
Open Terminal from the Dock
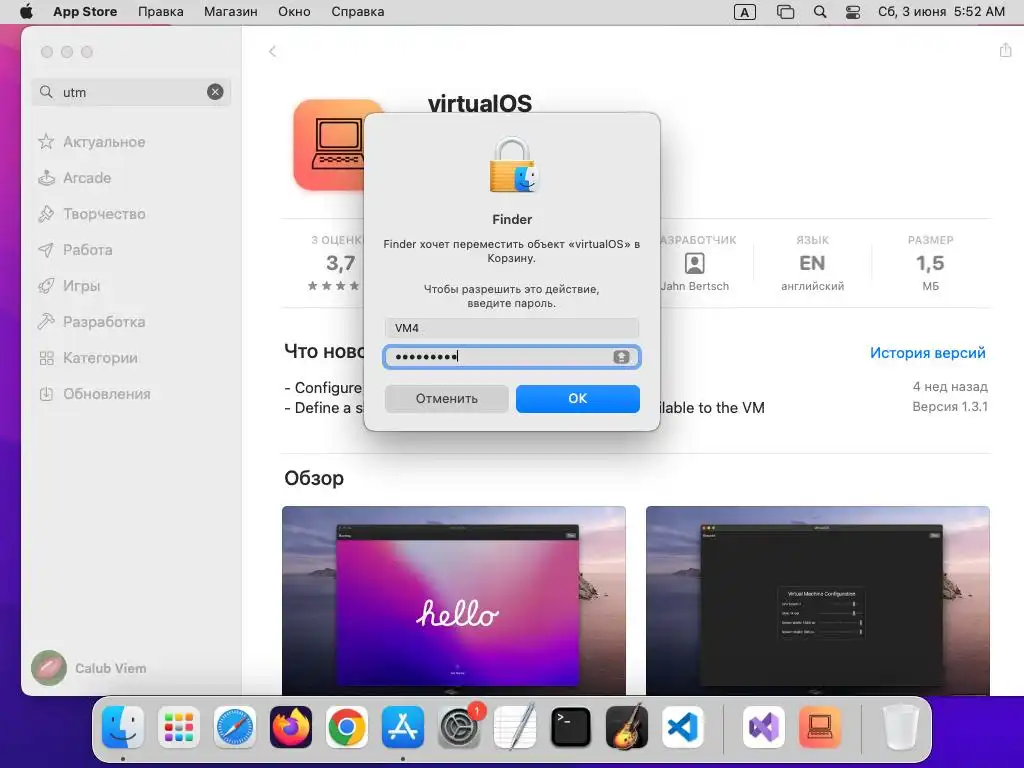[571, 727]
